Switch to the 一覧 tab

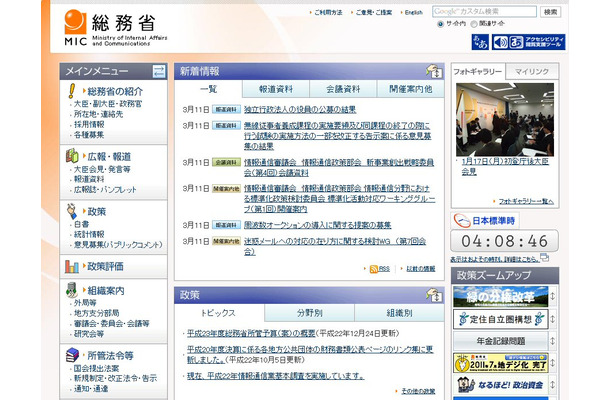coord(209,89)
